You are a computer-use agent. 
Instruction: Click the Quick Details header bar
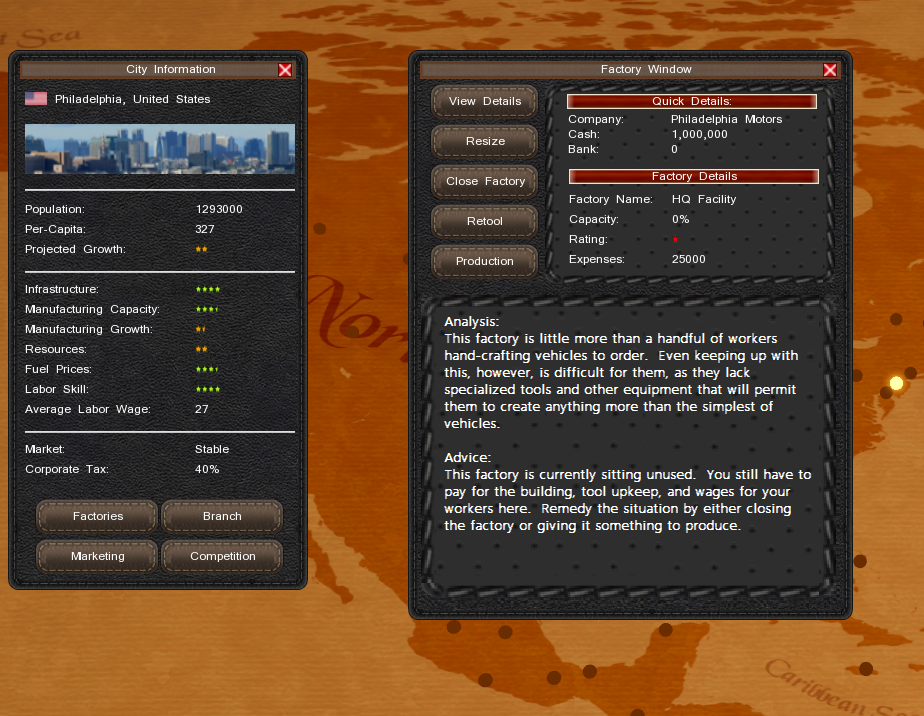point(692,101)
